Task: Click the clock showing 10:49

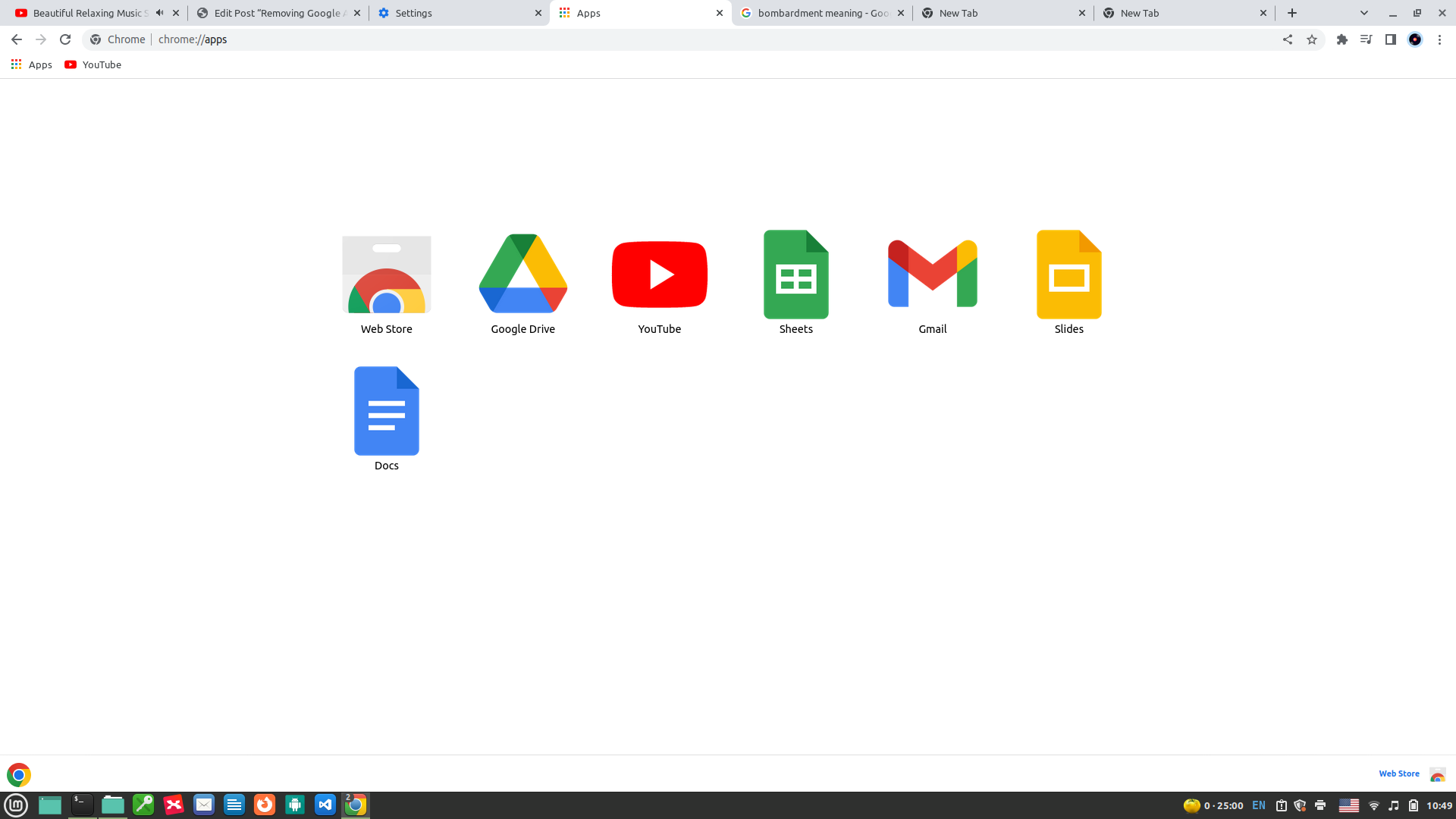Action: pos(1439,805)
